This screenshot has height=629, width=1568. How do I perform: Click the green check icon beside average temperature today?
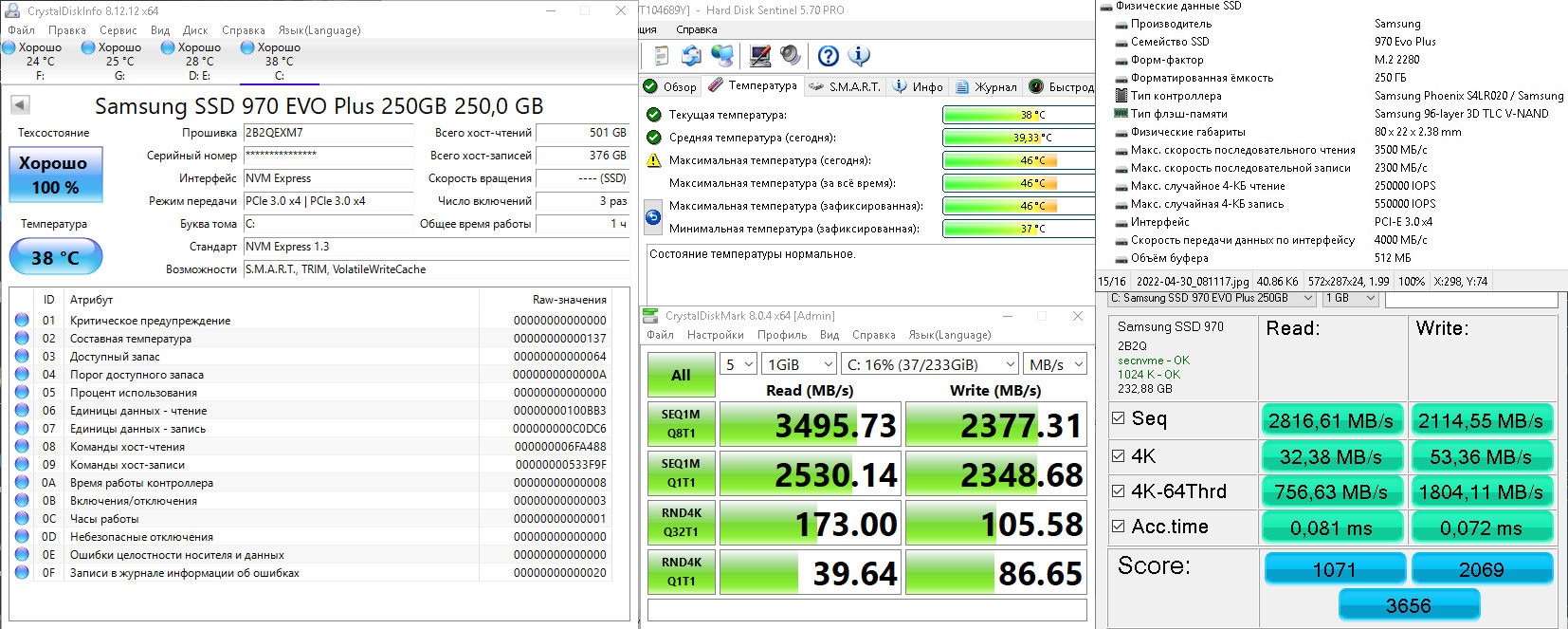[653, 138]
